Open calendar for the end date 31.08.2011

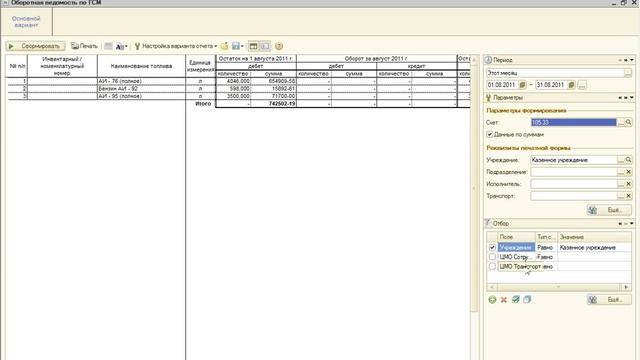pyautogui.click(x=571, y=85)
